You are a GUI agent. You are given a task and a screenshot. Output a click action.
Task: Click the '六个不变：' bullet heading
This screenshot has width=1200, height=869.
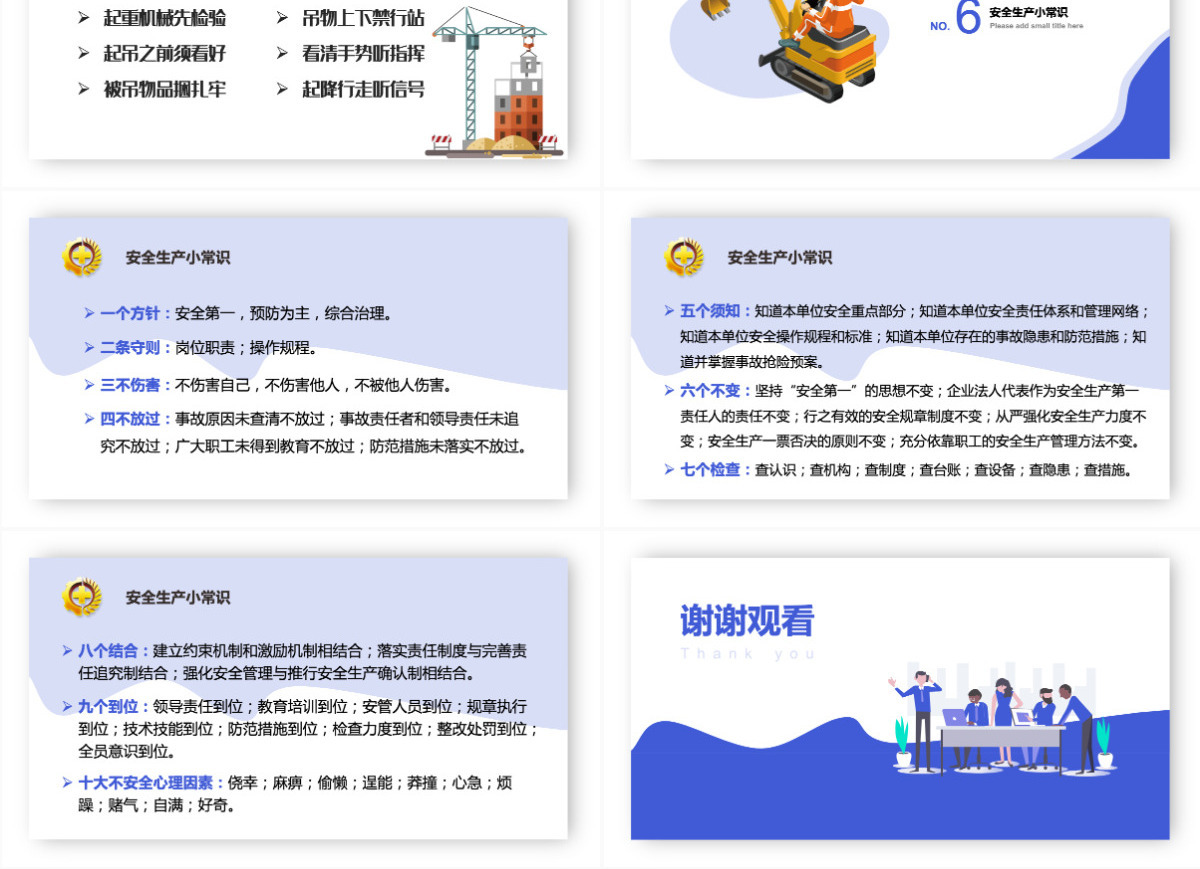(x=717, y=391)
